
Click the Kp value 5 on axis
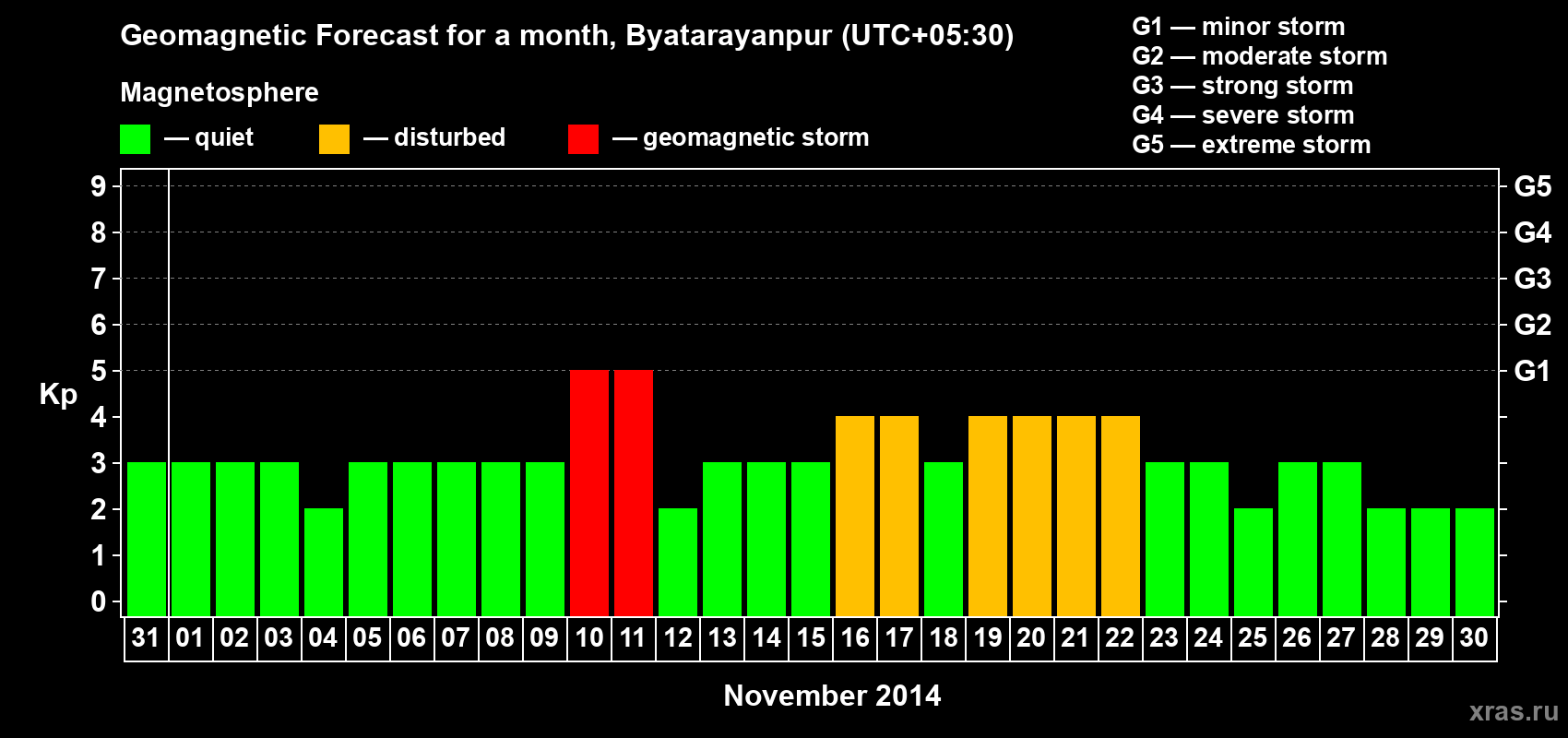(99, 371)
